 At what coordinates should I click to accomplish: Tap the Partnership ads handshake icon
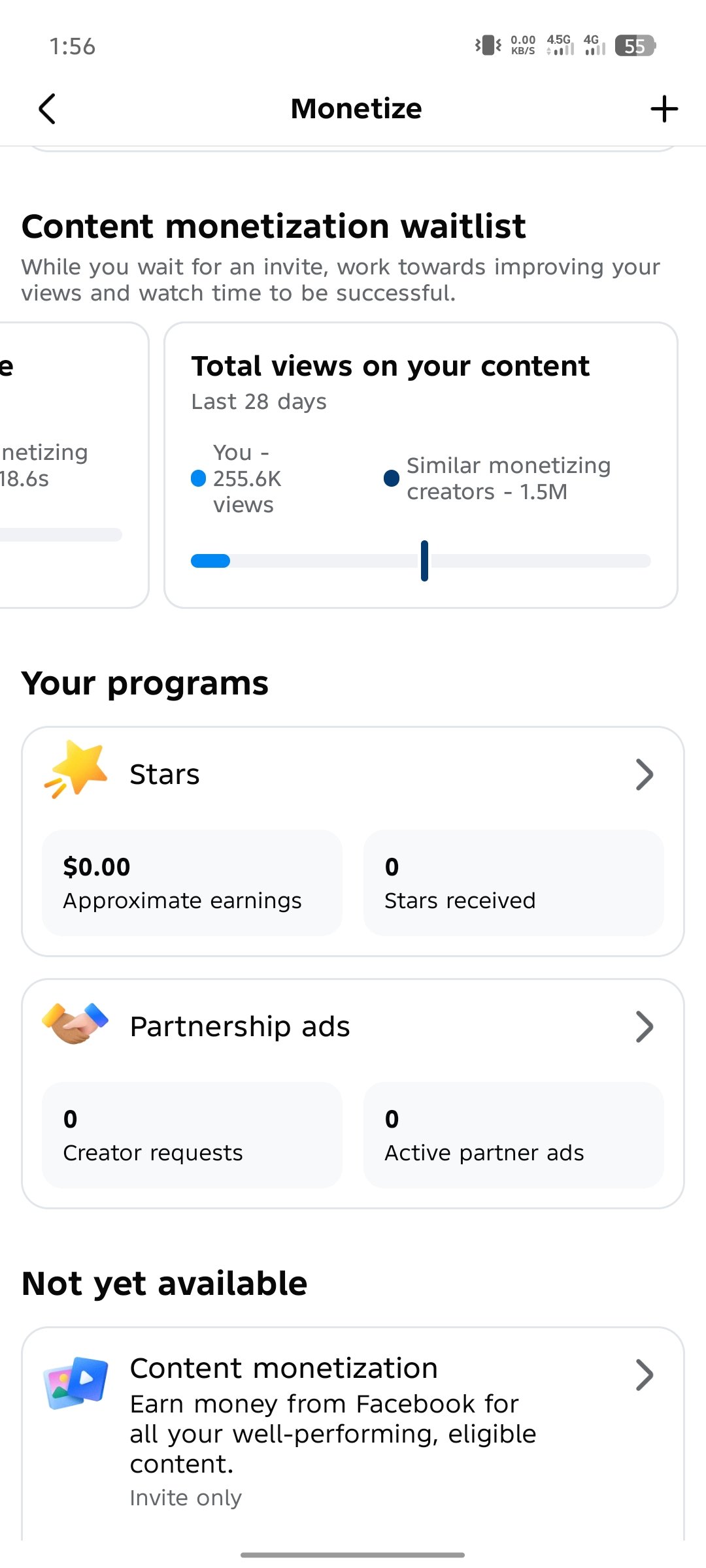coord(75,1024)
